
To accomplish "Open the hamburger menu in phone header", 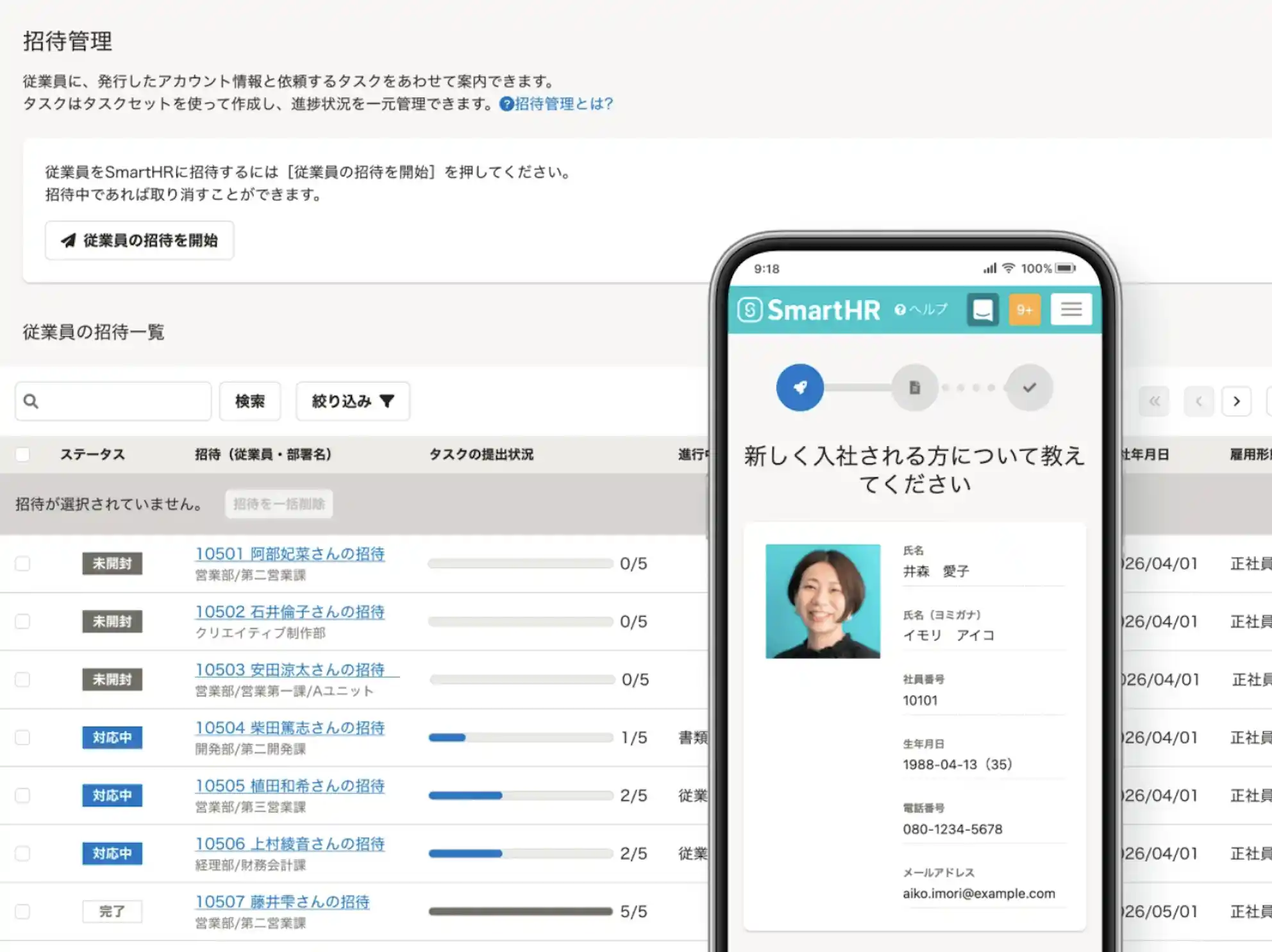I will pyautogui.click(x=1071, y=310).
